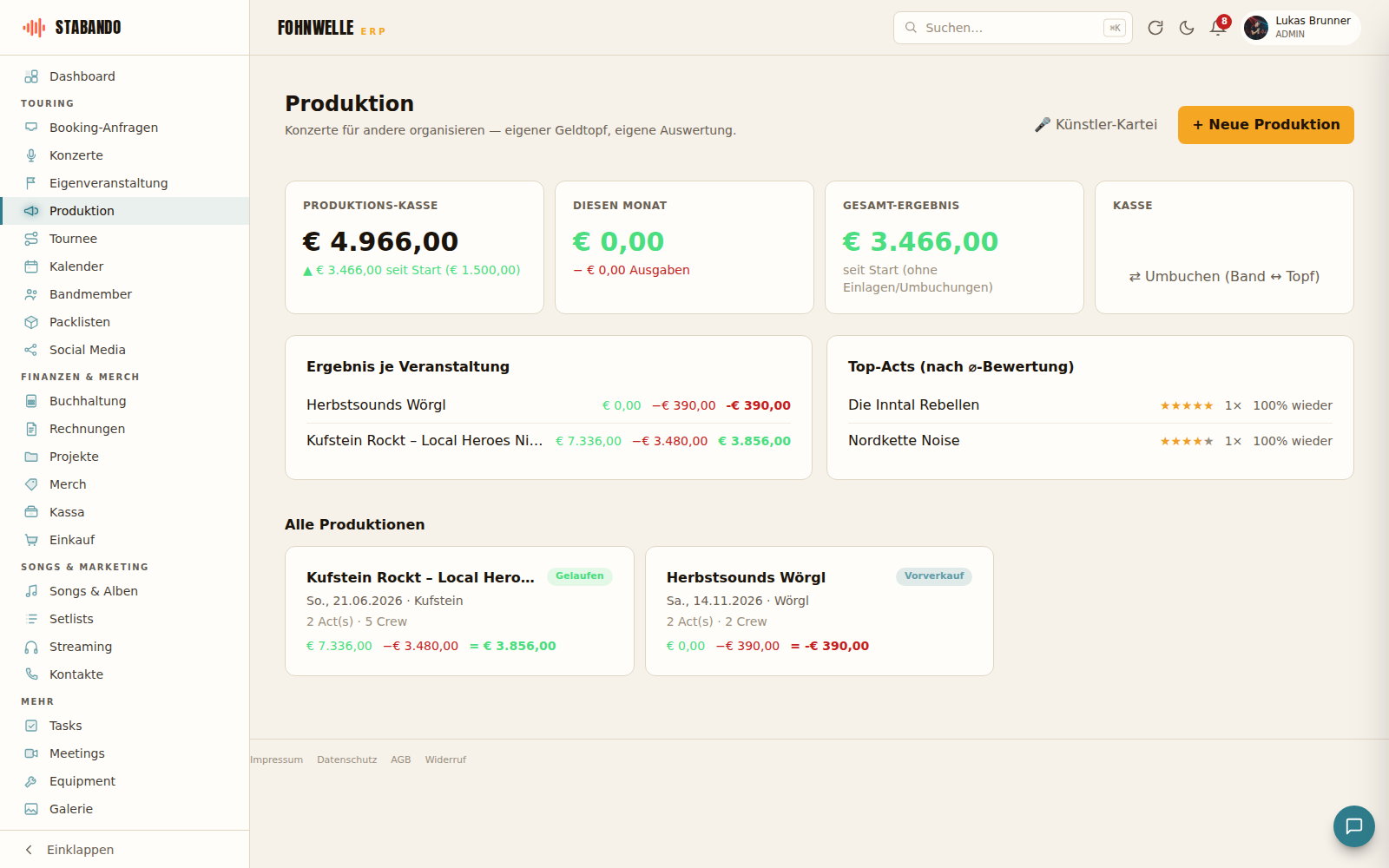Open the chat bubble support button
This screenshot has height=868, width=1389.
[x=1354, y=826]
